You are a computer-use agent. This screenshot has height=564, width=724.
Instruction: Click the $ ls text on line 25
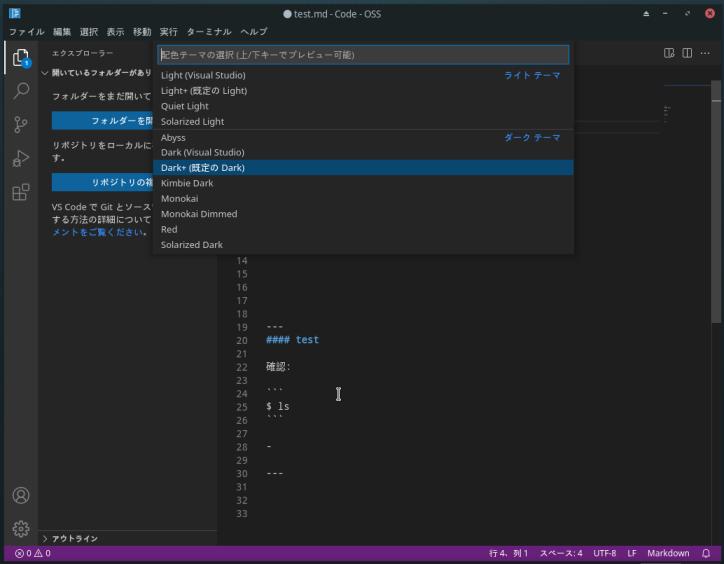[x=278, y=406]
